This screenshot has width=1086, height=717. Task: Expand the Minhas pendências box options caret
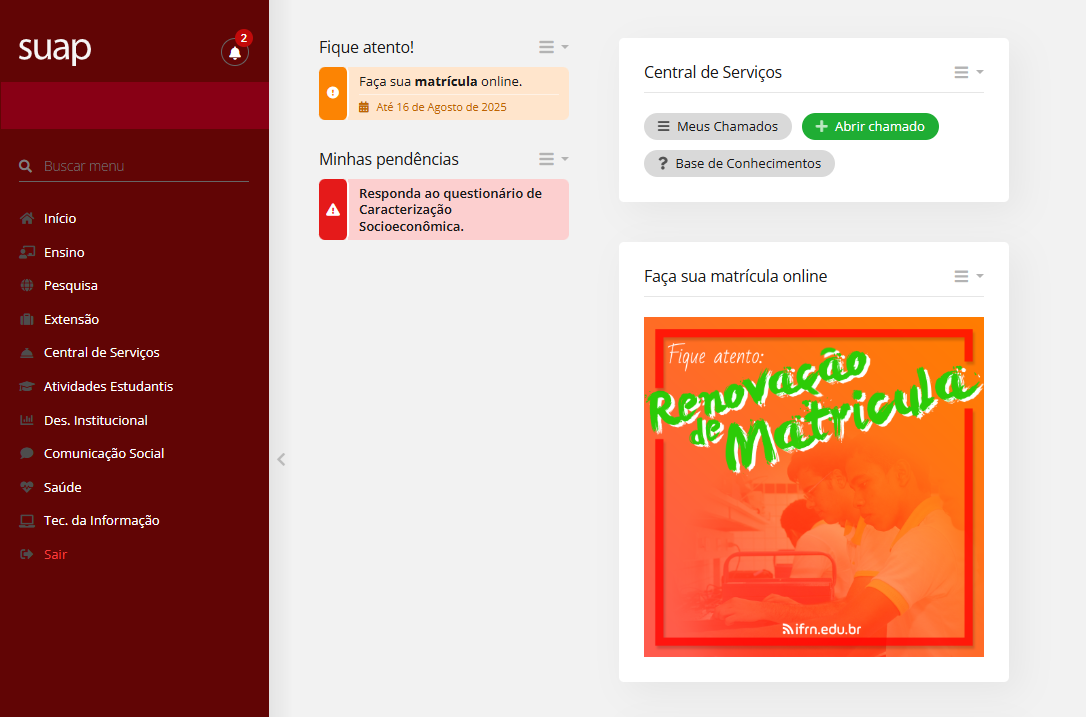point(565,159)
